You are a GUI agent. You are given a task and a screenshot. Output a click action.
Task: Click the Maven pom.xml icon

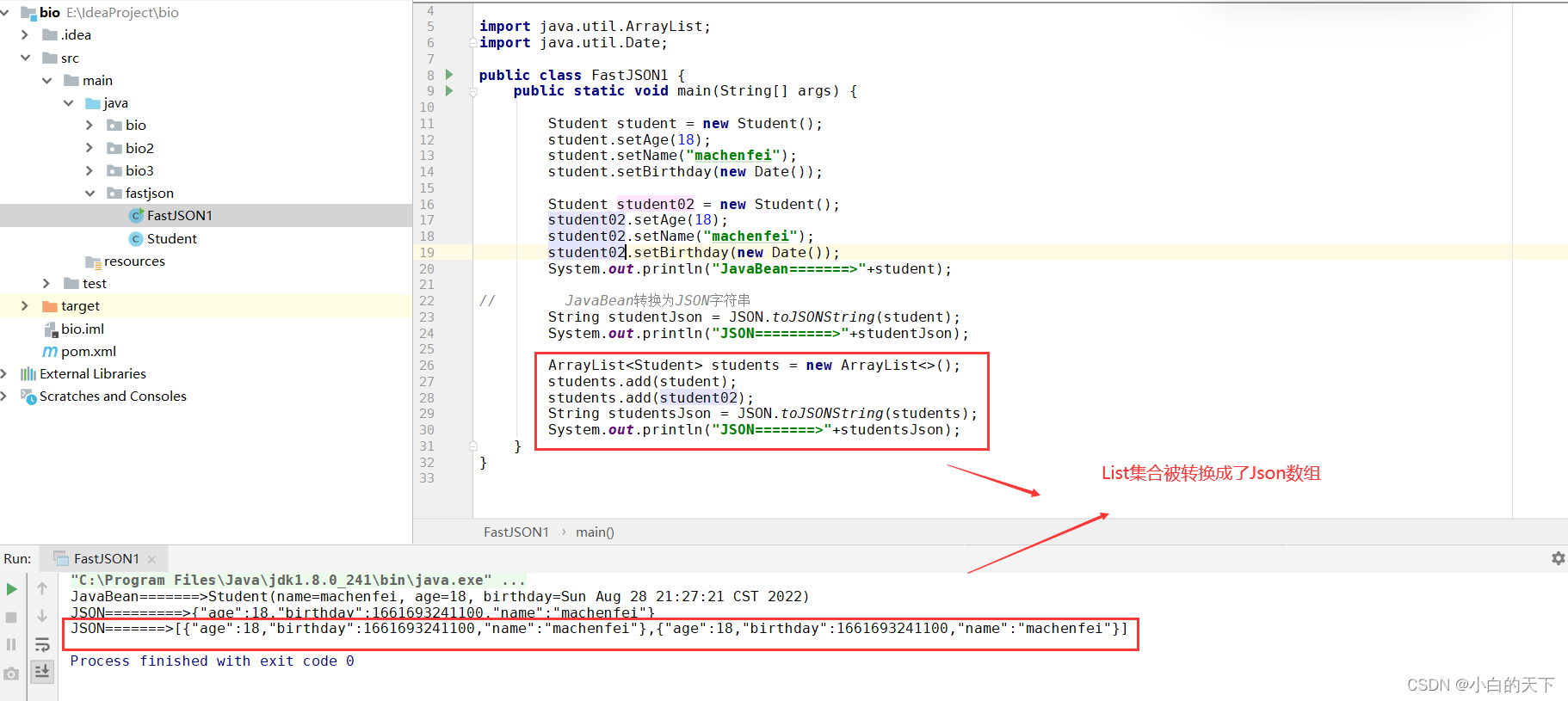pos(50,351)
